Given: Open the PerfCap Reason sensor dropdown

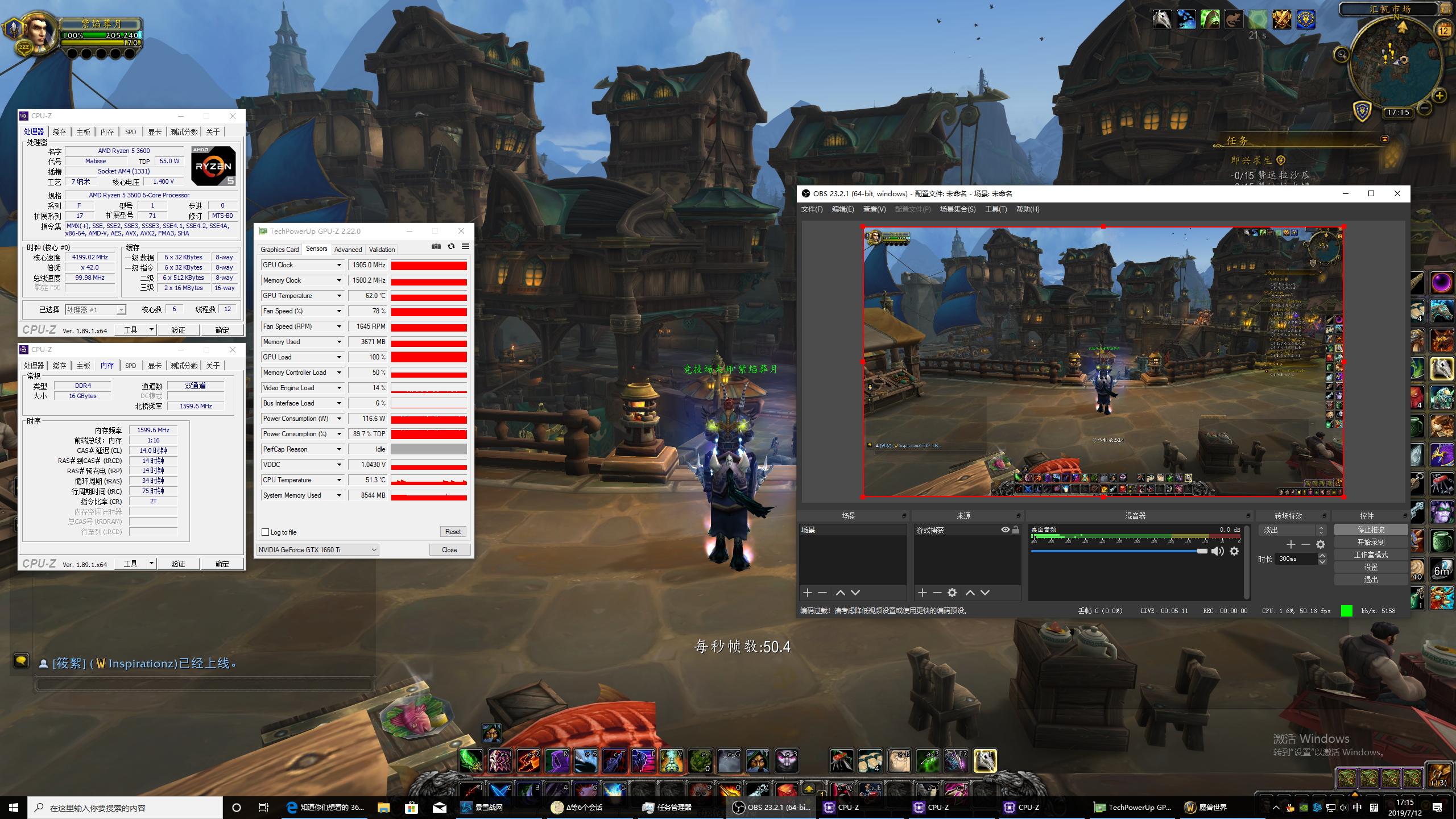Looking at the screenshot, I should click(339, 449).
